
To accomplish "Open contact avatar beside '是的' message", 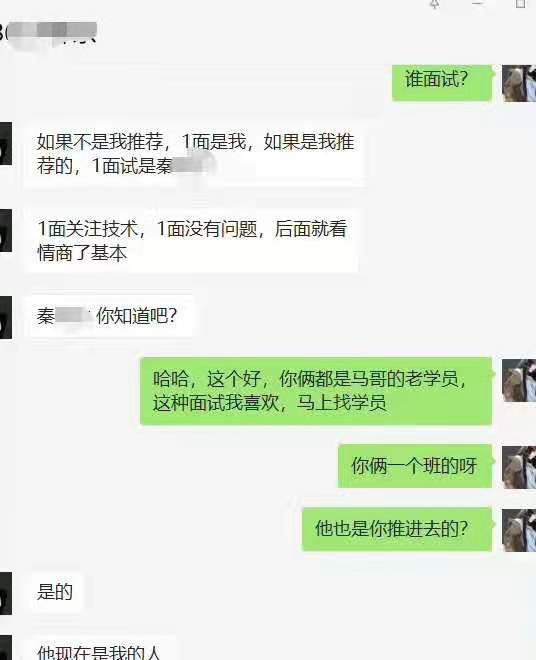I will coord(5,593).
